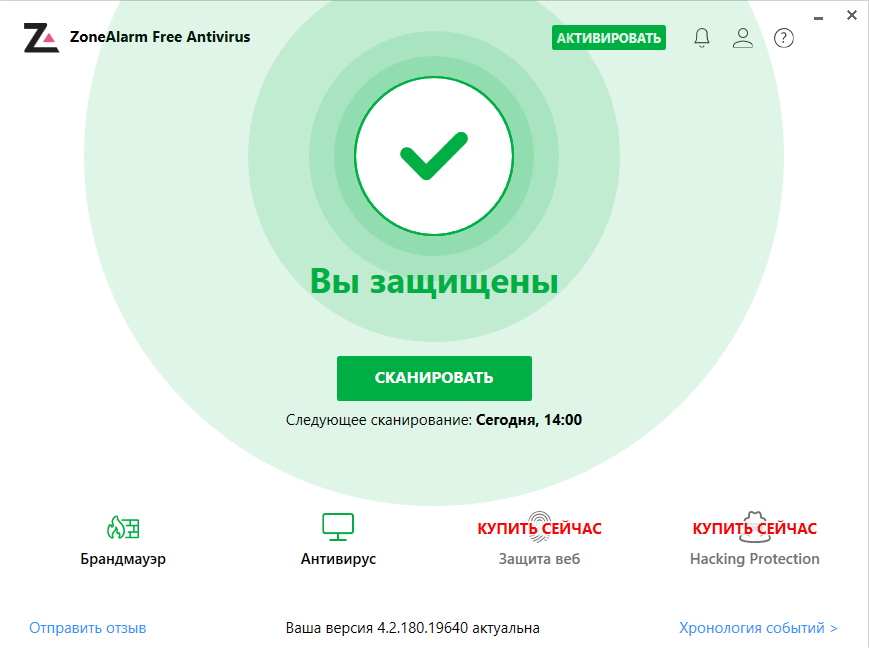This screenshot has height=648, width=869.
Task: Click КУПИТЬ СЕЙЧАС above Hacking Protection
Action: pos(754,528)
